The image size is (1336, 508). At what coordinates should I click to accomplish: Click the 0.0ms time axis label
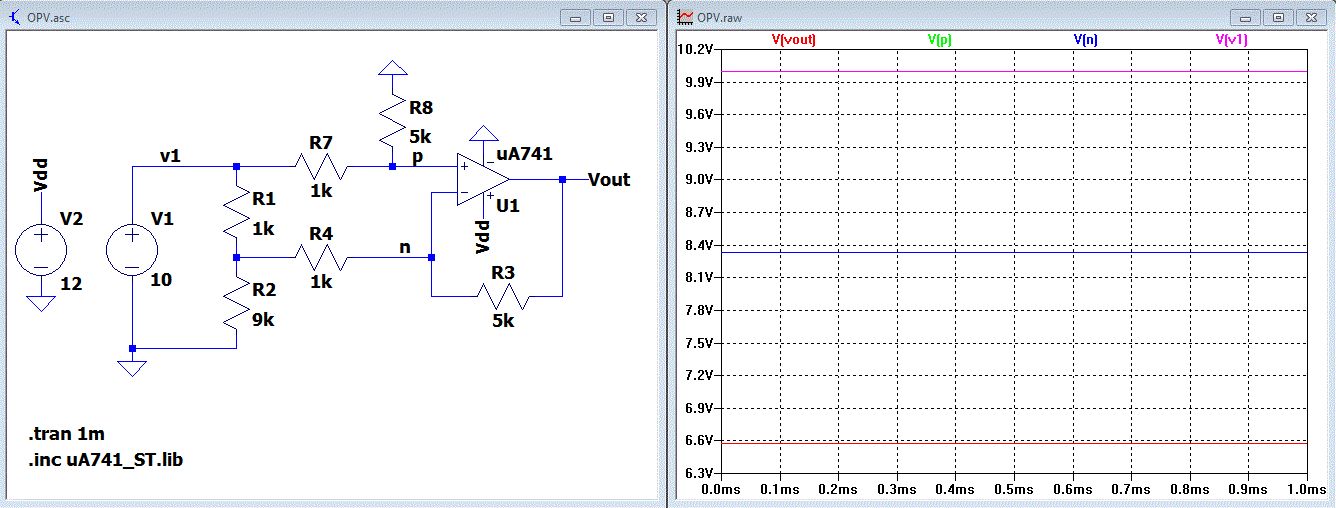click(720, 491)
